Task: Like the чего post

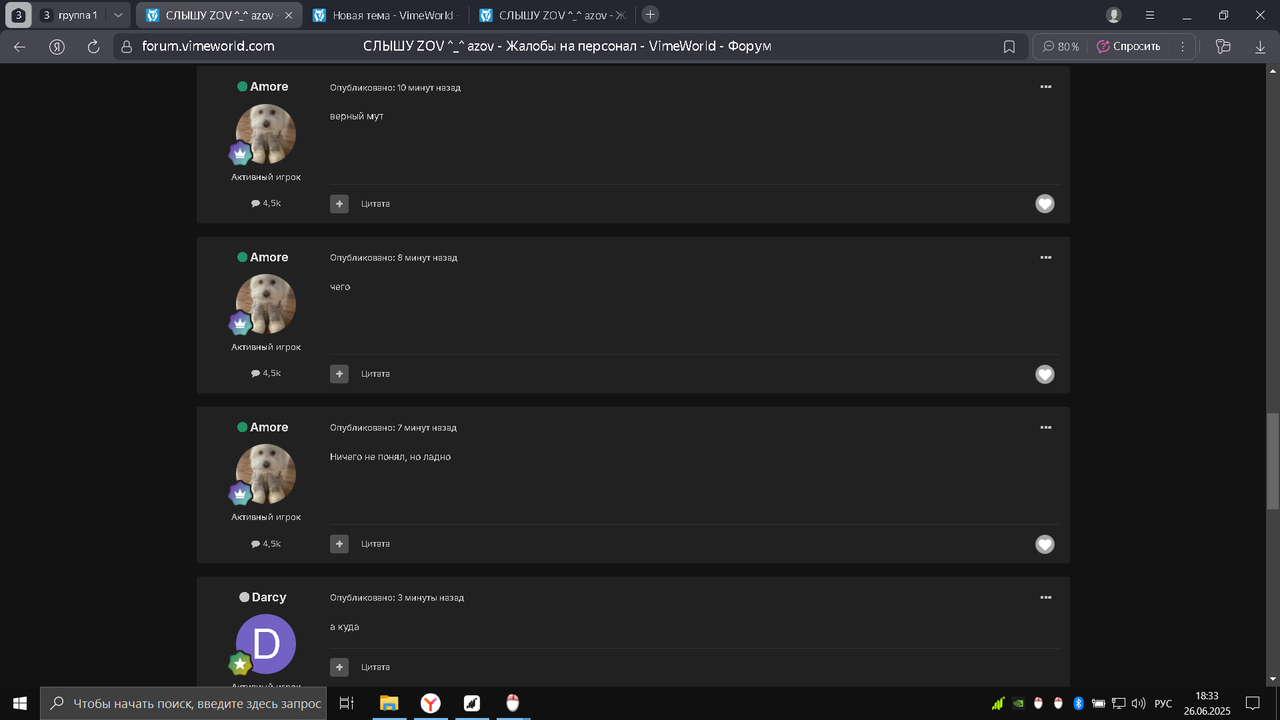Action: (x=1045, y=374)
